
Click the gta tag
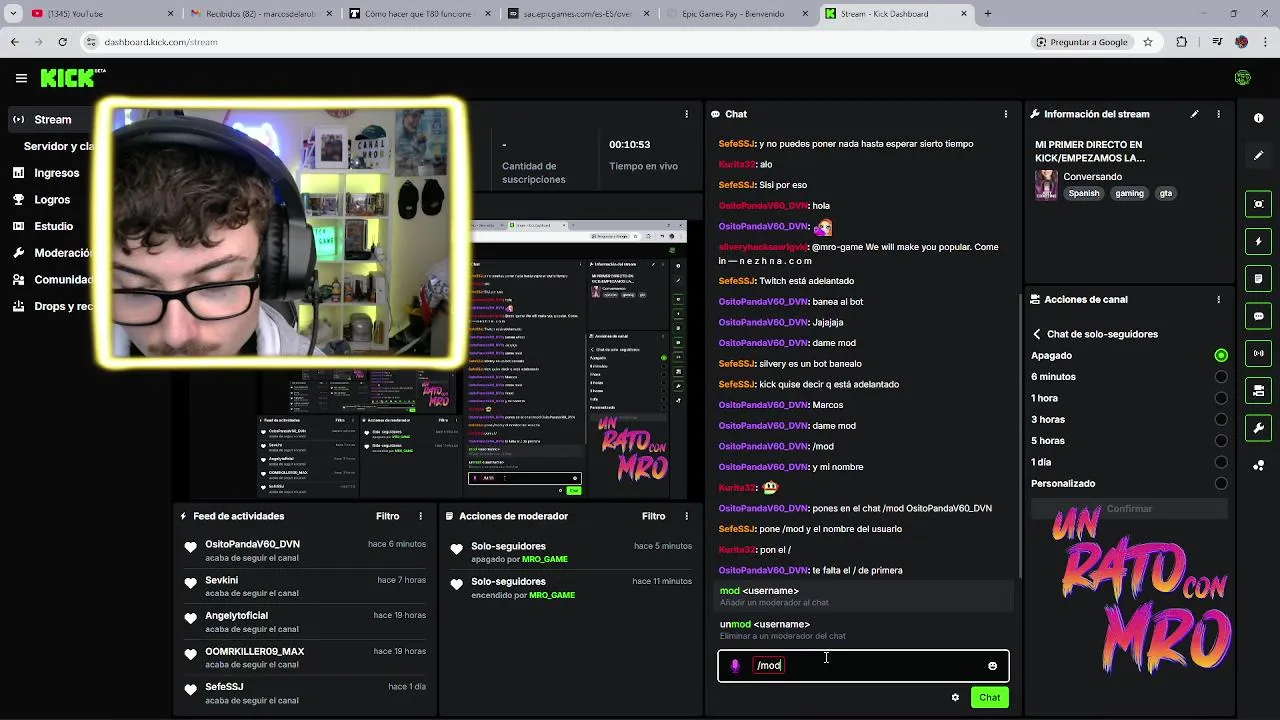1165,194
